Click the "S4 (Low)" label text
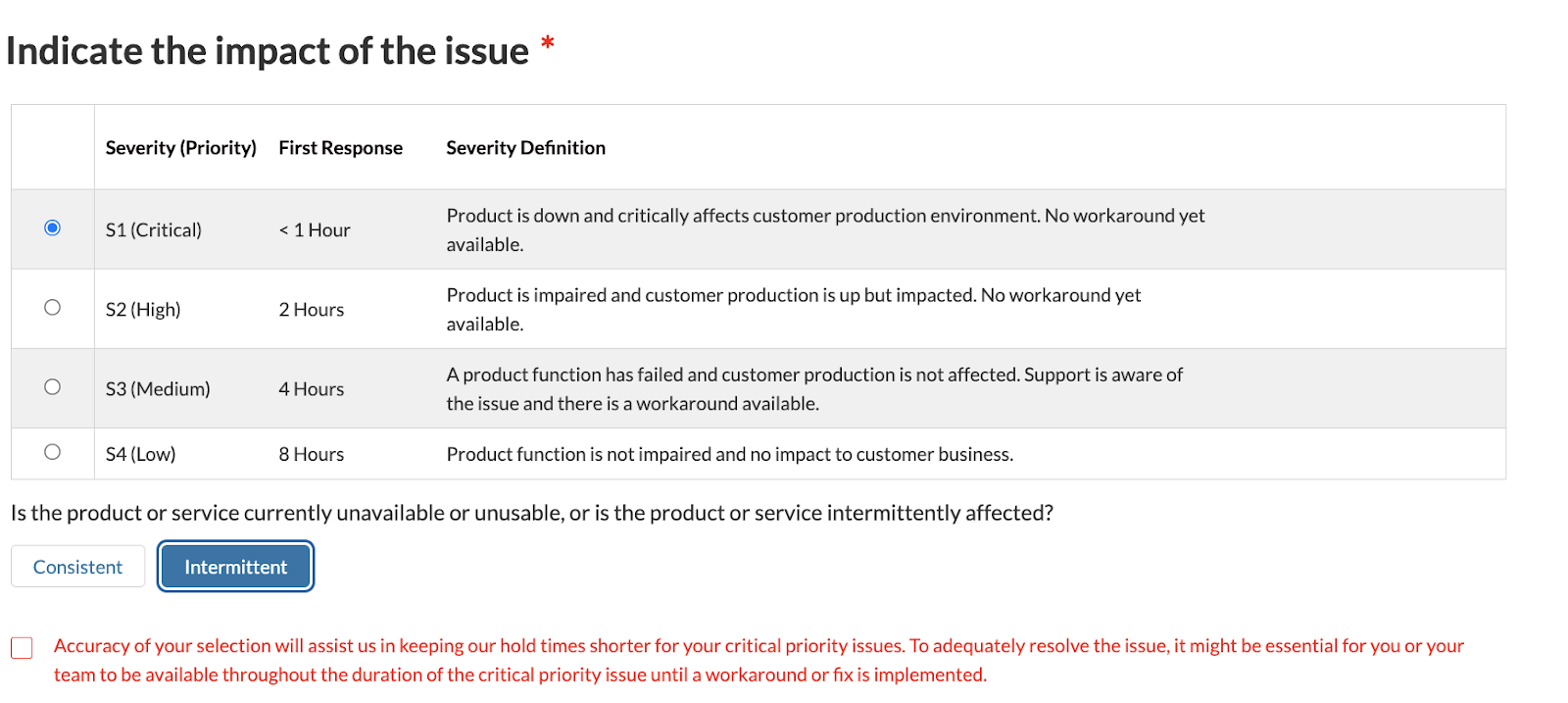 141,455
